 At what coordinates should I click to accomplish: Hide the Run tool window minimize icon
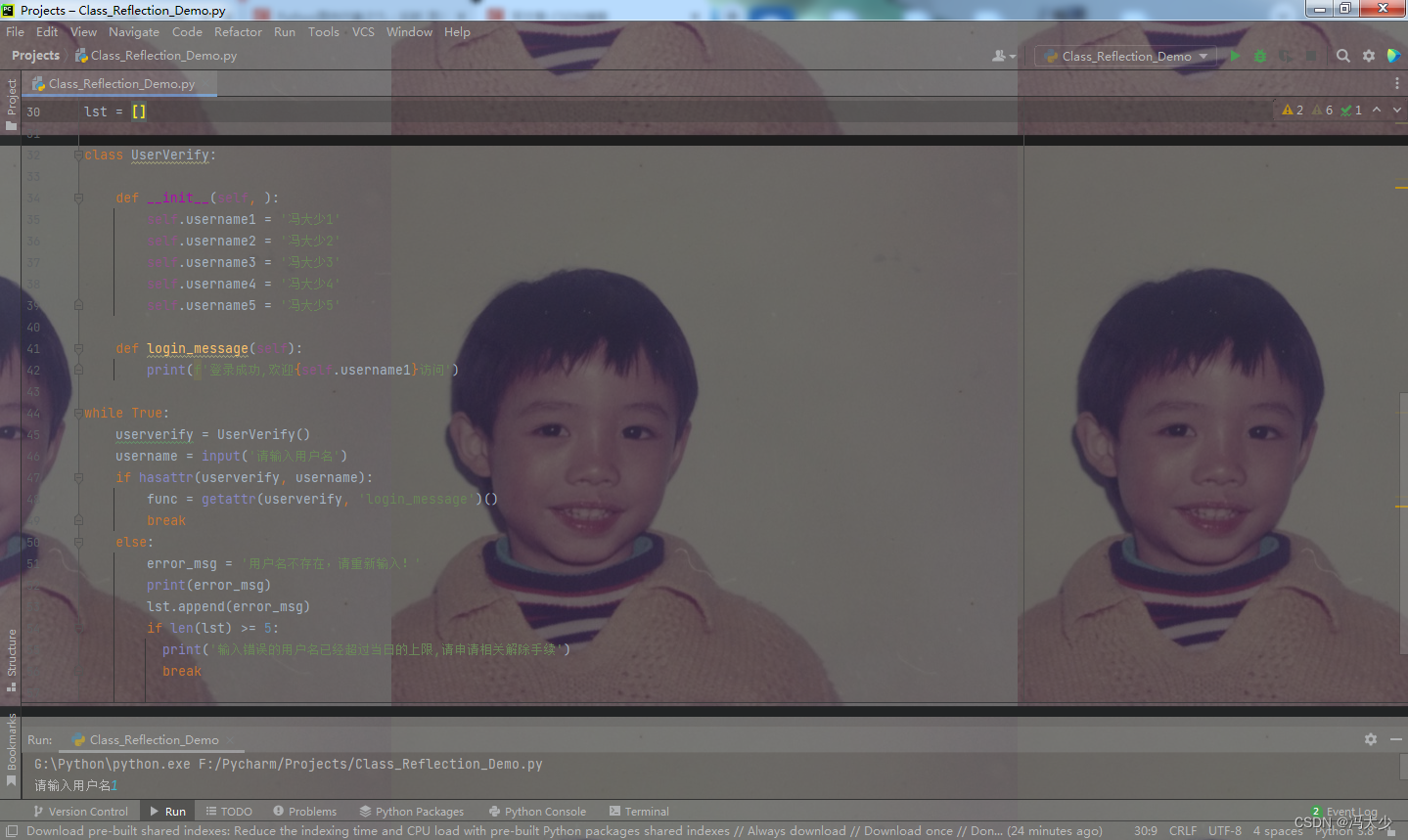[1395, 739]
